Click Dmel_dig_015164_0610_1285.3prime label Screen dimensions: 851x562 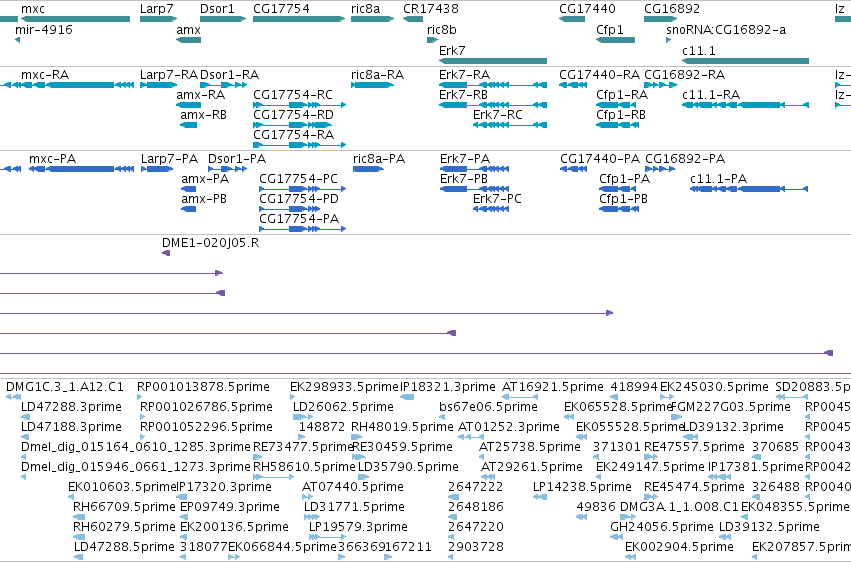coord(136,447)
